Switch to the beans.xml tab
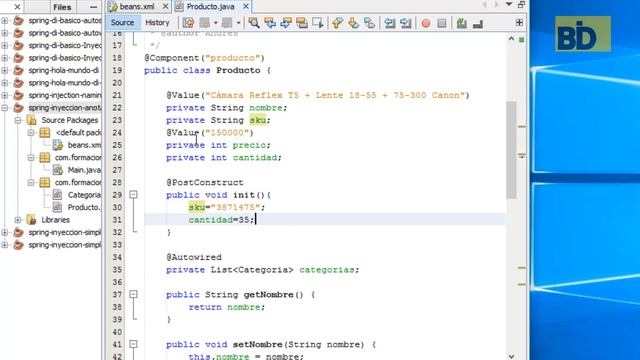Image resolution: width=640 pixels, height=360 pixels. [x=137, y=7]
